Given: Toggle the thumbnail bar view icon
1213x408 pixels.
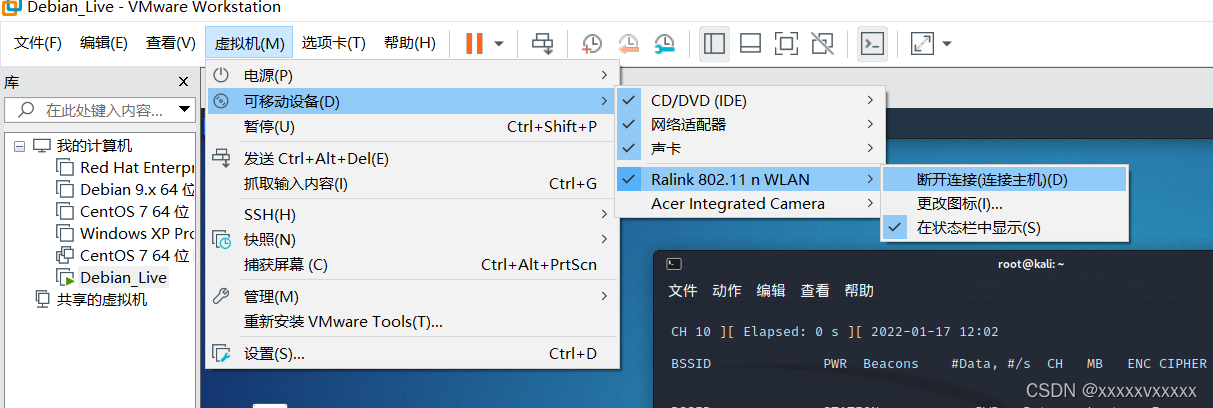Looking at the screenshot, I should pyautogui.click(x=751, y=43).
